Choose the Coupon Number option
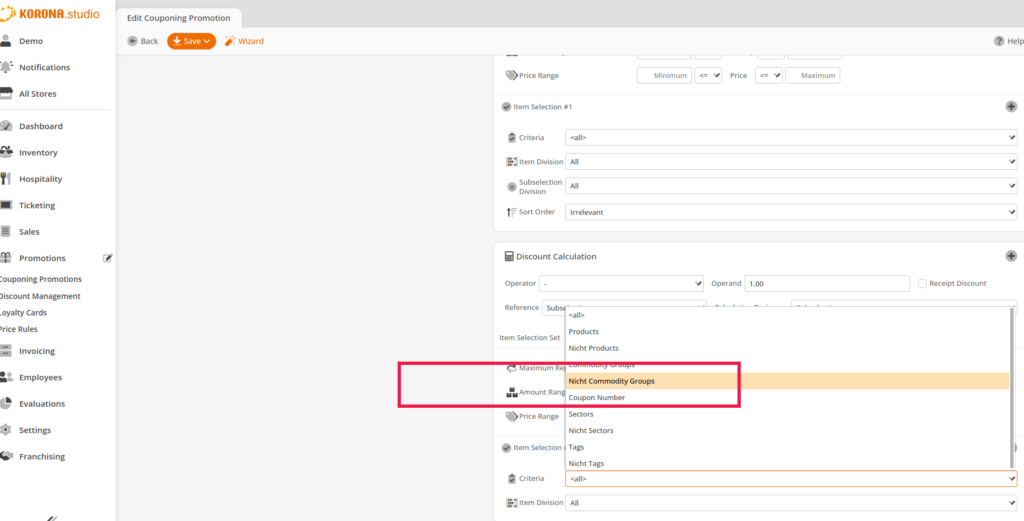1024x521 pixels. pyautogui.click(x=787, y=398)
